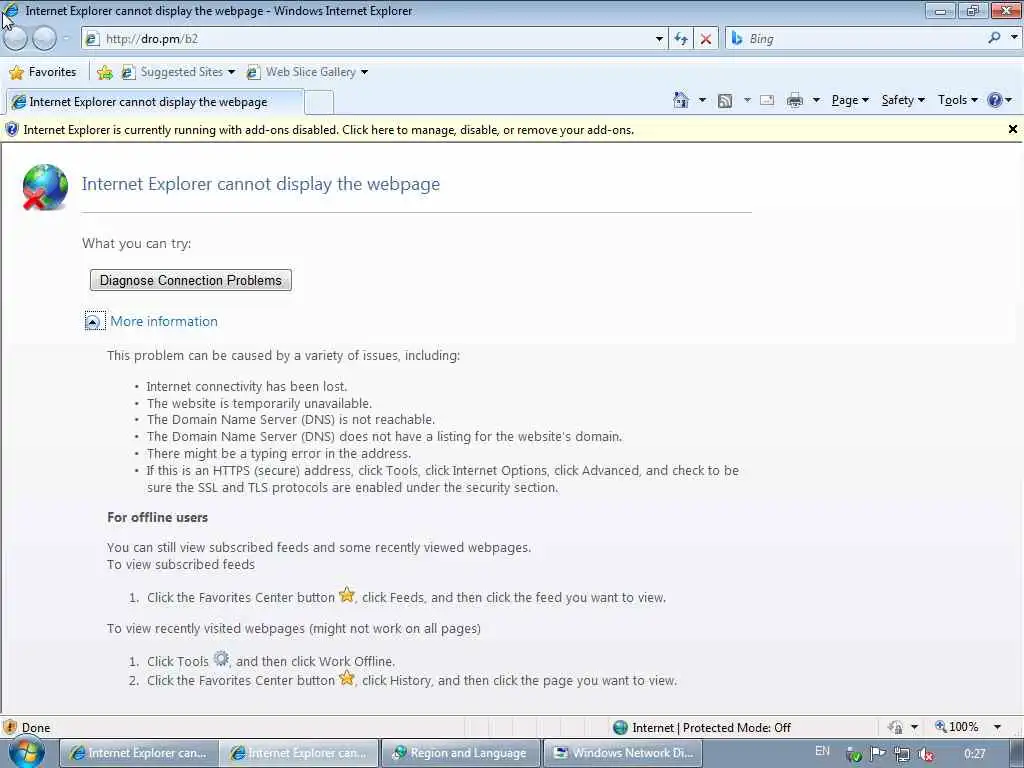The height and width of the screenshot is (768, 1024).
Task: Go forward with the Forward navigation button
Action: (x=44, y=39)
